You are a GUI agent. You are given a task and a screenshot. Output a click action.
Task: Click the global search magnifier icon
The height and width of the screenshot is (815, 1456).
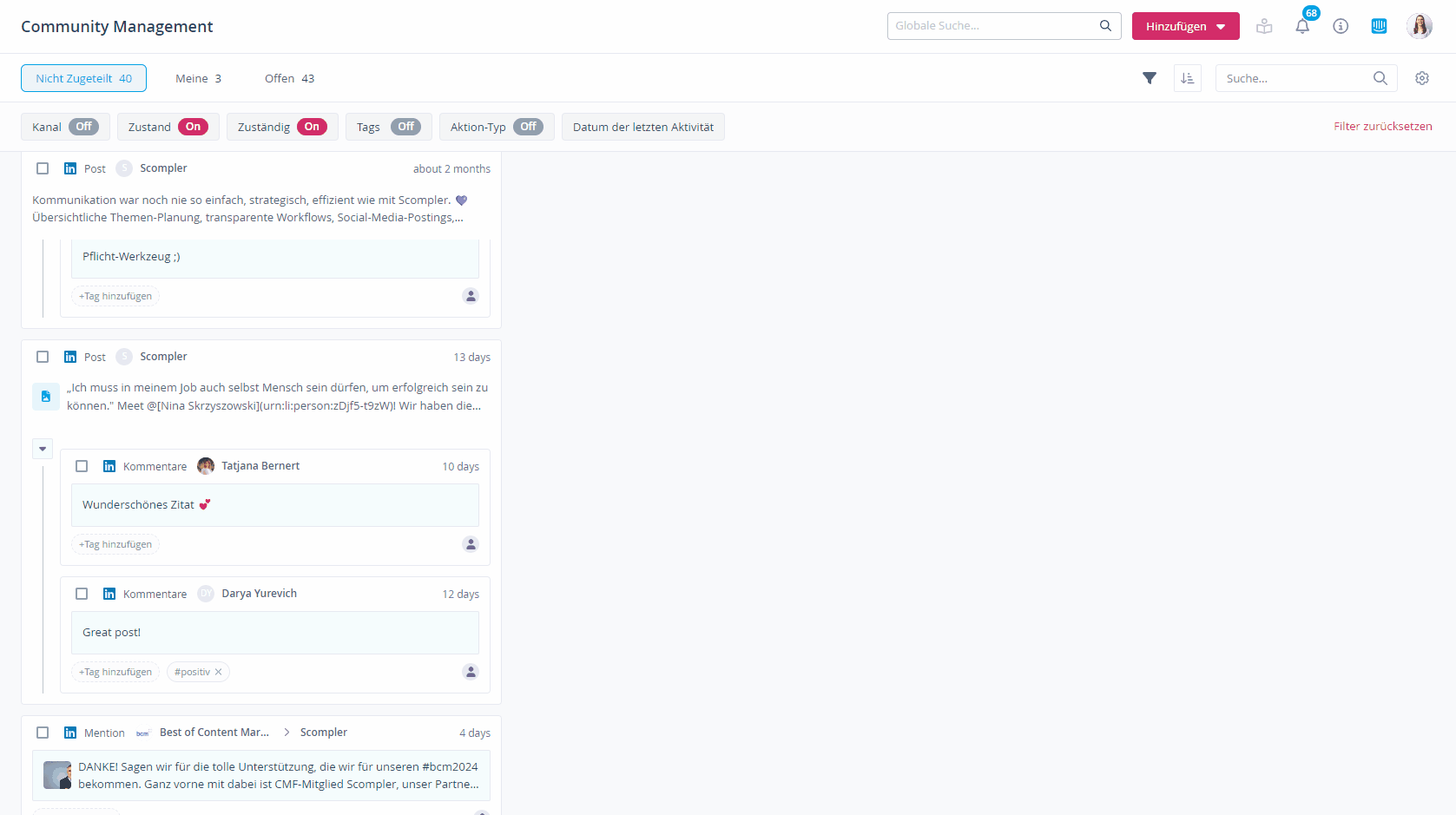[1105, 25]
